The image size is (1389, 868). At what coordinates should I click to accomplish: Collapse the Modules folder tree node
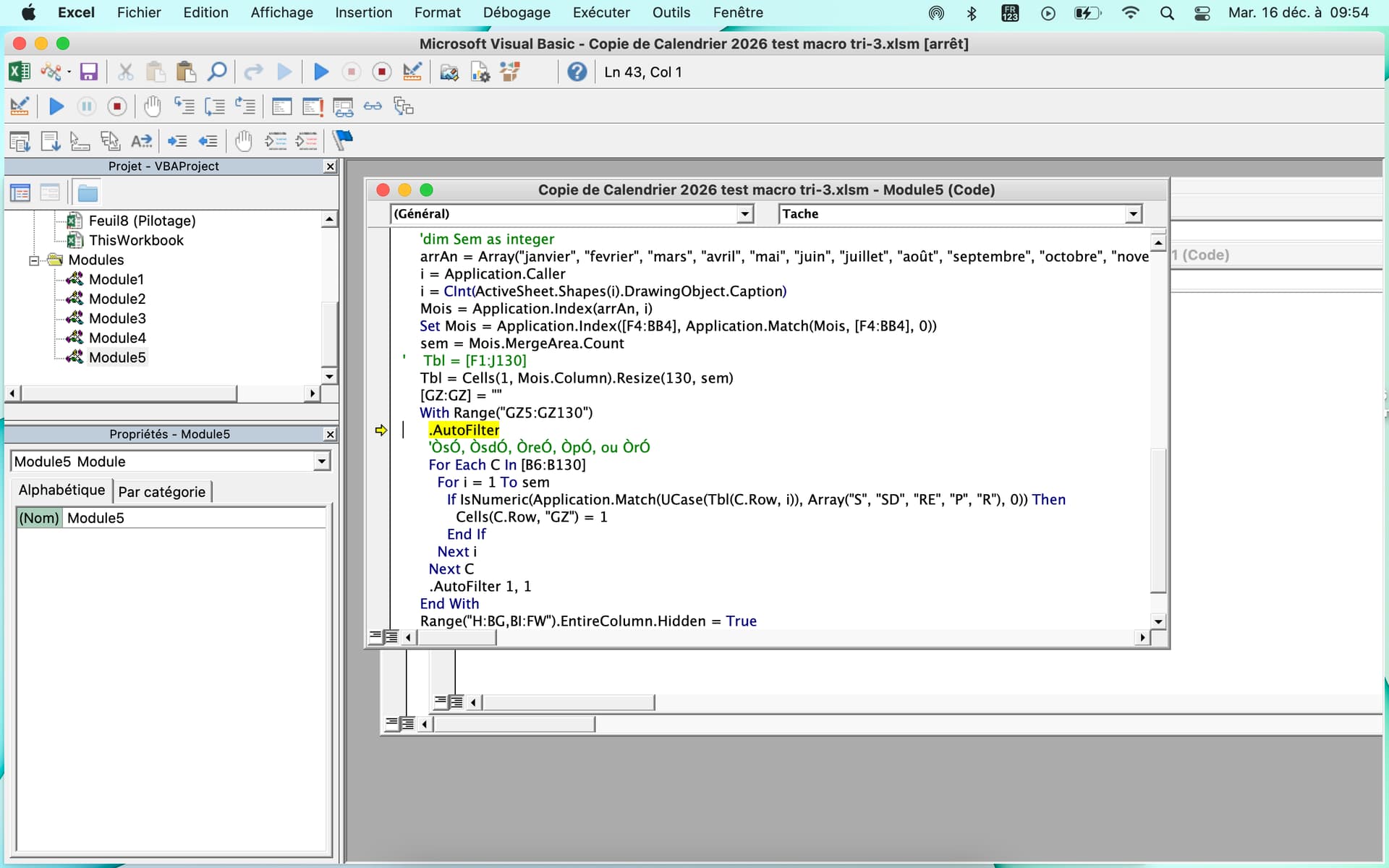pos(34,260)
